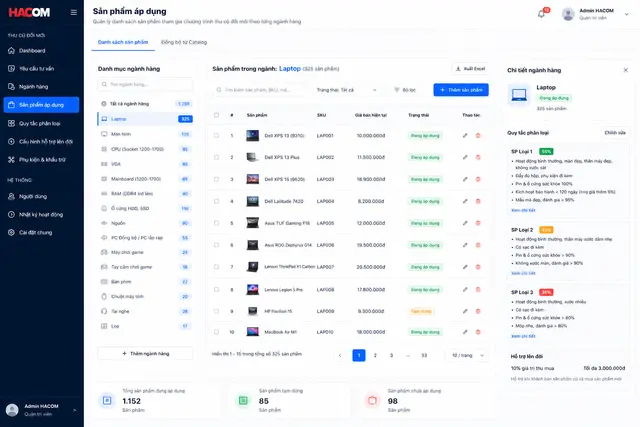Toggle the hamburger menu next to HACOM logo

[73, 12]
